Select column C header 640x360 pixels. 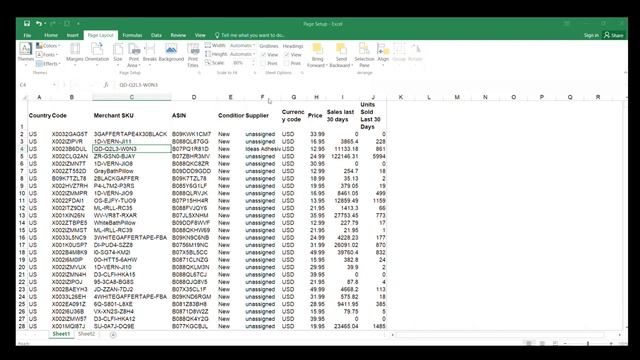click(131, 97)
